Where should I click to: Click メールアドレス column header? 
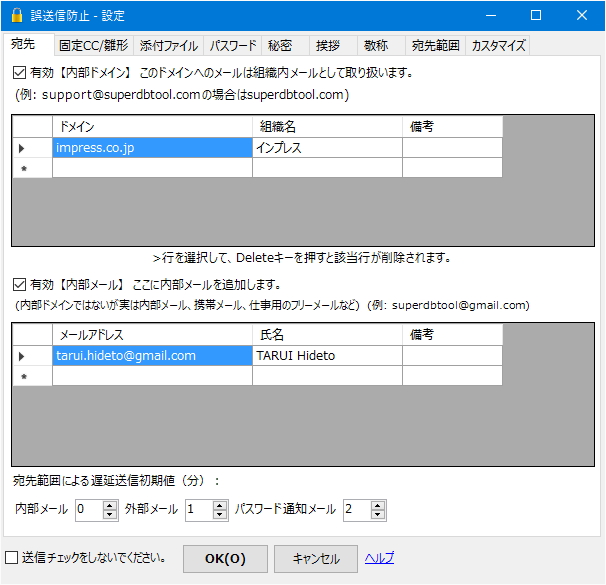152,334
